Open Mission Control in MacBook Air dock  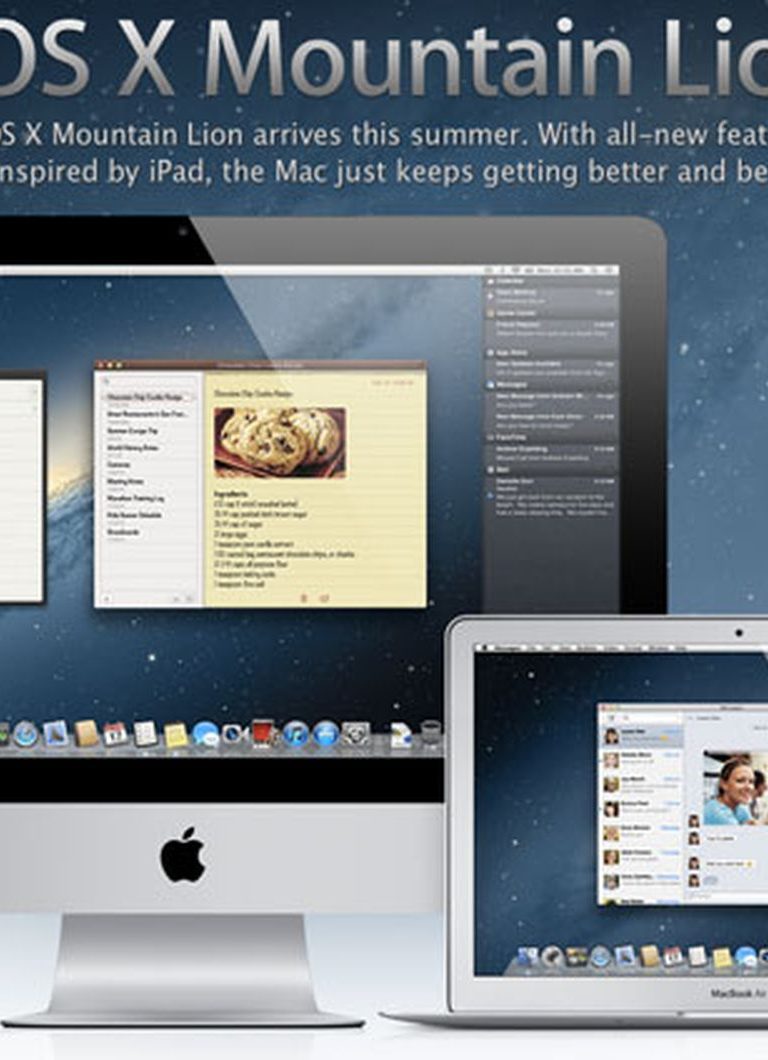coord(577,957)
